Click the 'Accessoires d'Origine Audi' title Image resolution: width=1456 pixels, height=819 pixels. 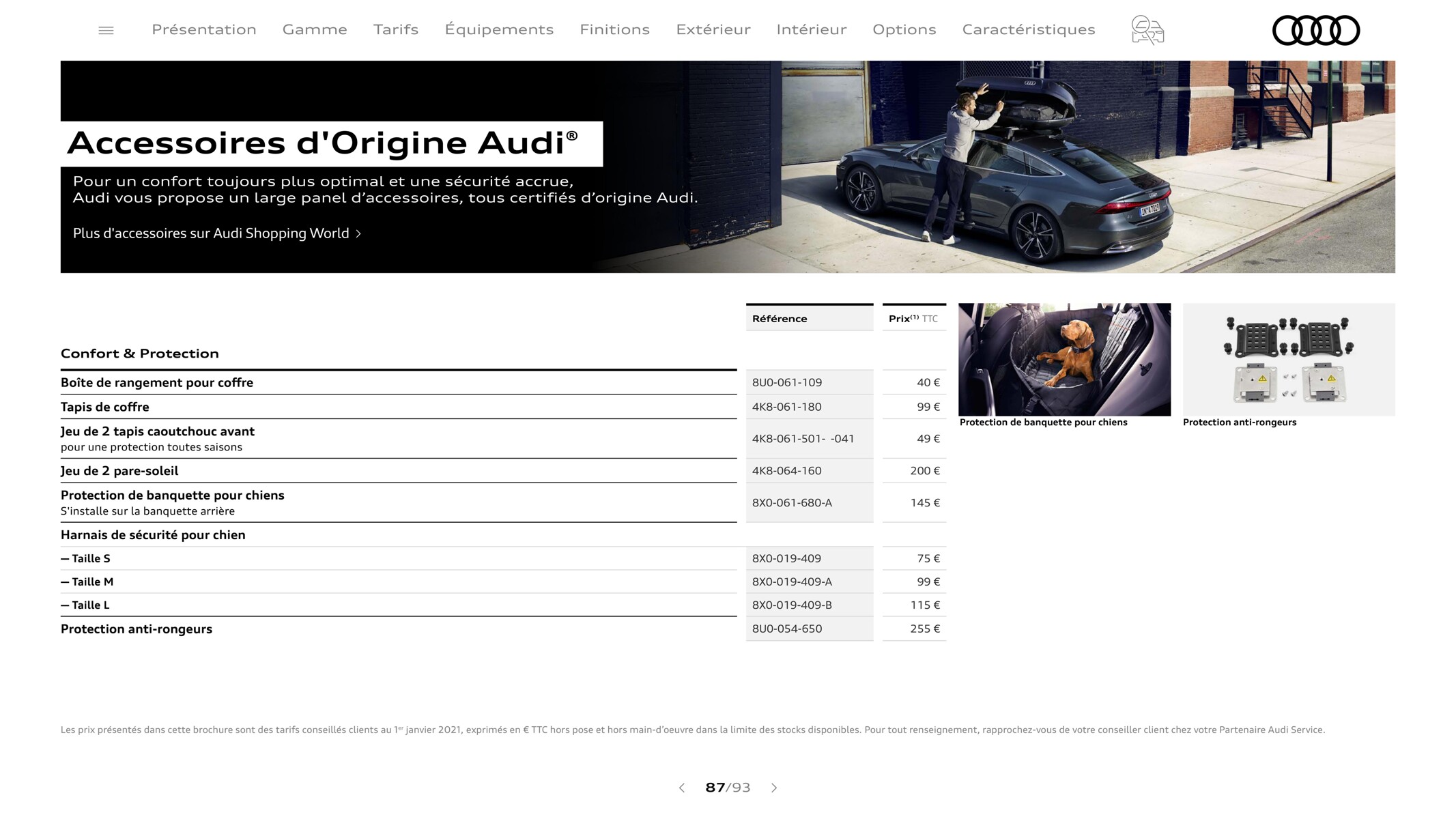coord(322,143)
